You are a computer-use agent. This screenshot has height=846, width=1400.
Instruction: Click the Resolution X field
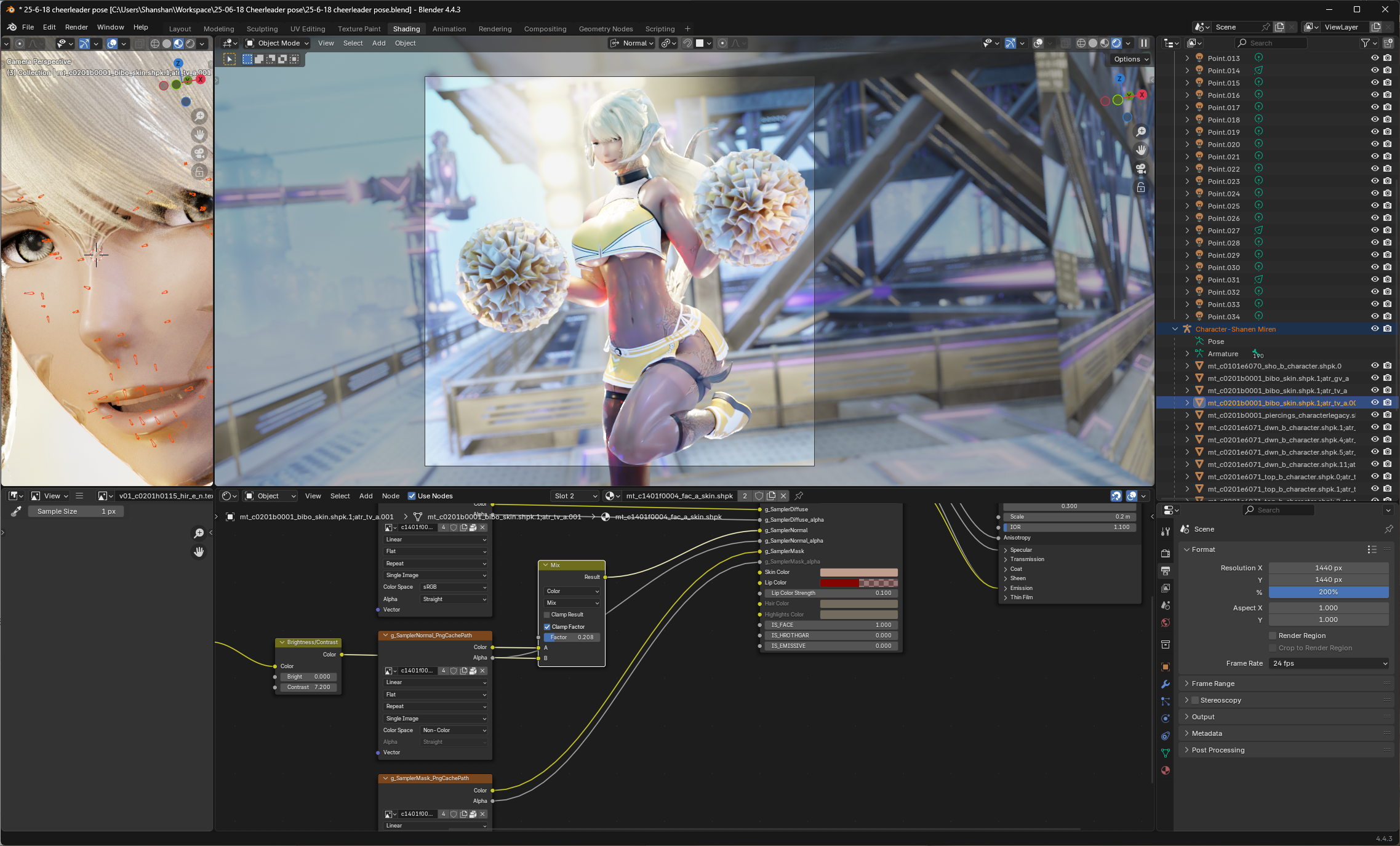[1329, 568]
